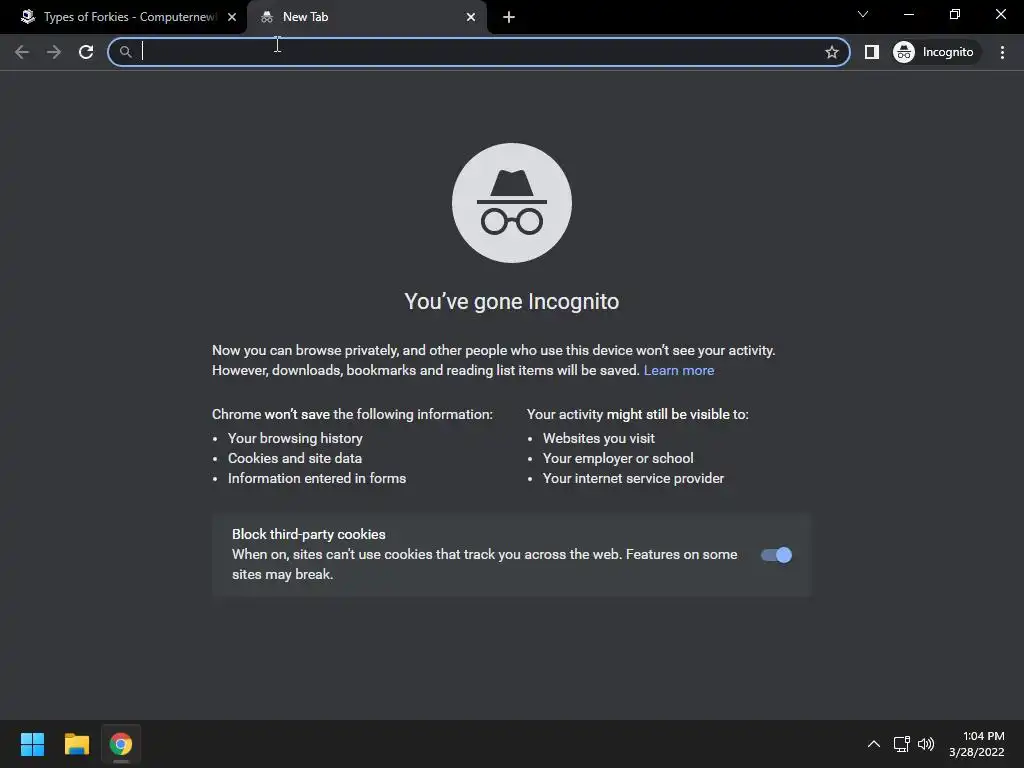Open Chrome's three-dot menu
The height and width of the screenshot is (768, 1024).
[x=1002, y=52]
